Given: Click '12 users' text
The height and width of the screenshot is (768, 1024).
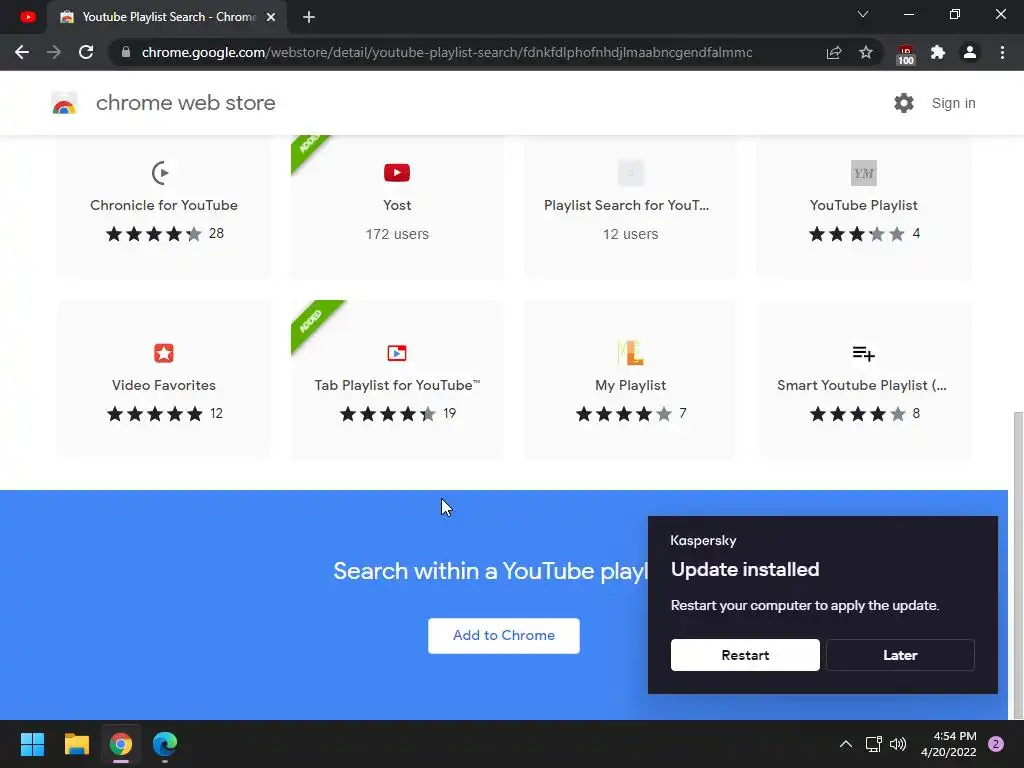Looking at the screenshot, I should point(630,234).
